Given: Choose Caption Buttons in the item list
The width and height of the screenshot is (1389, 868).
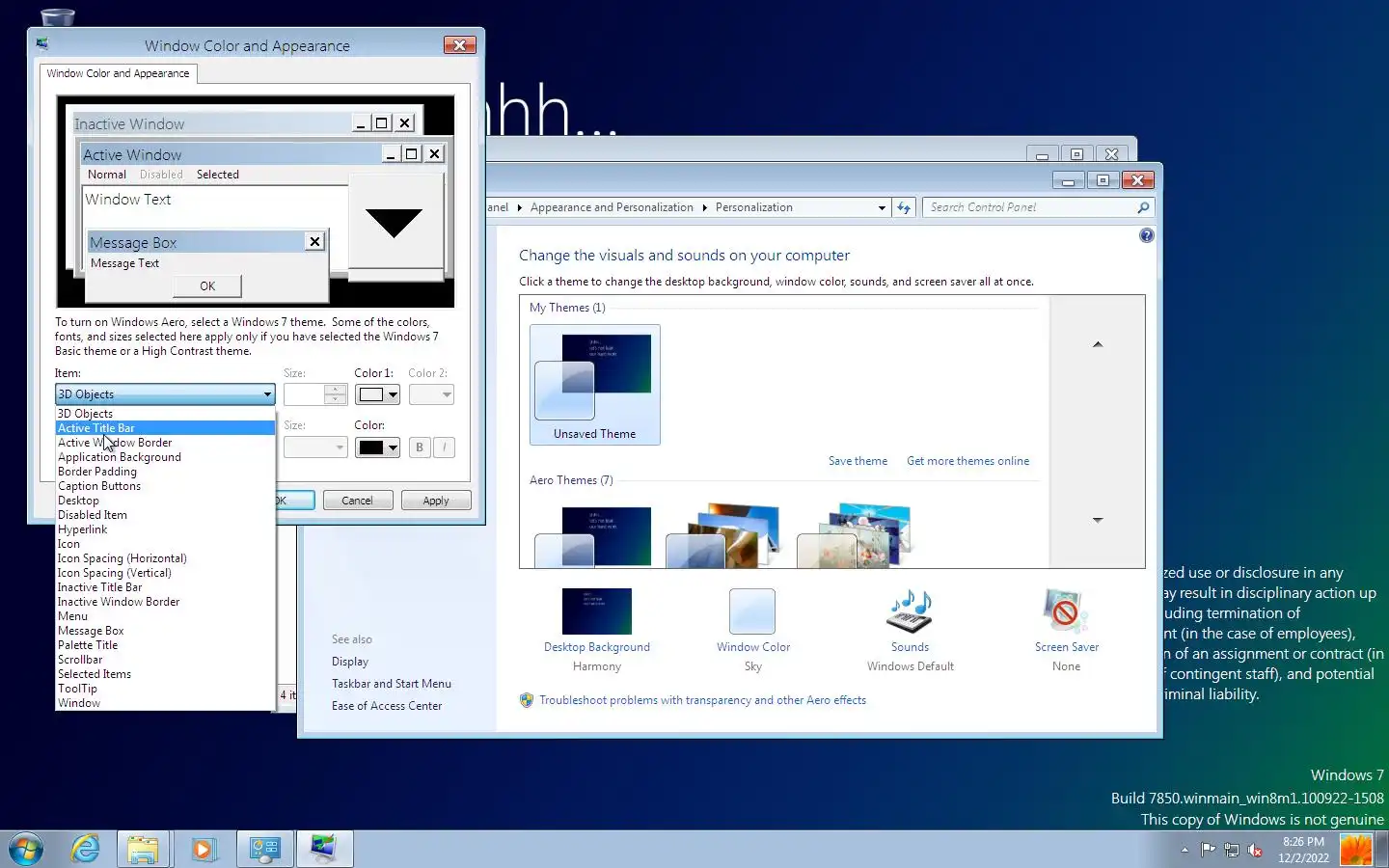Looking at the screenshot, I should coord(165,486).
